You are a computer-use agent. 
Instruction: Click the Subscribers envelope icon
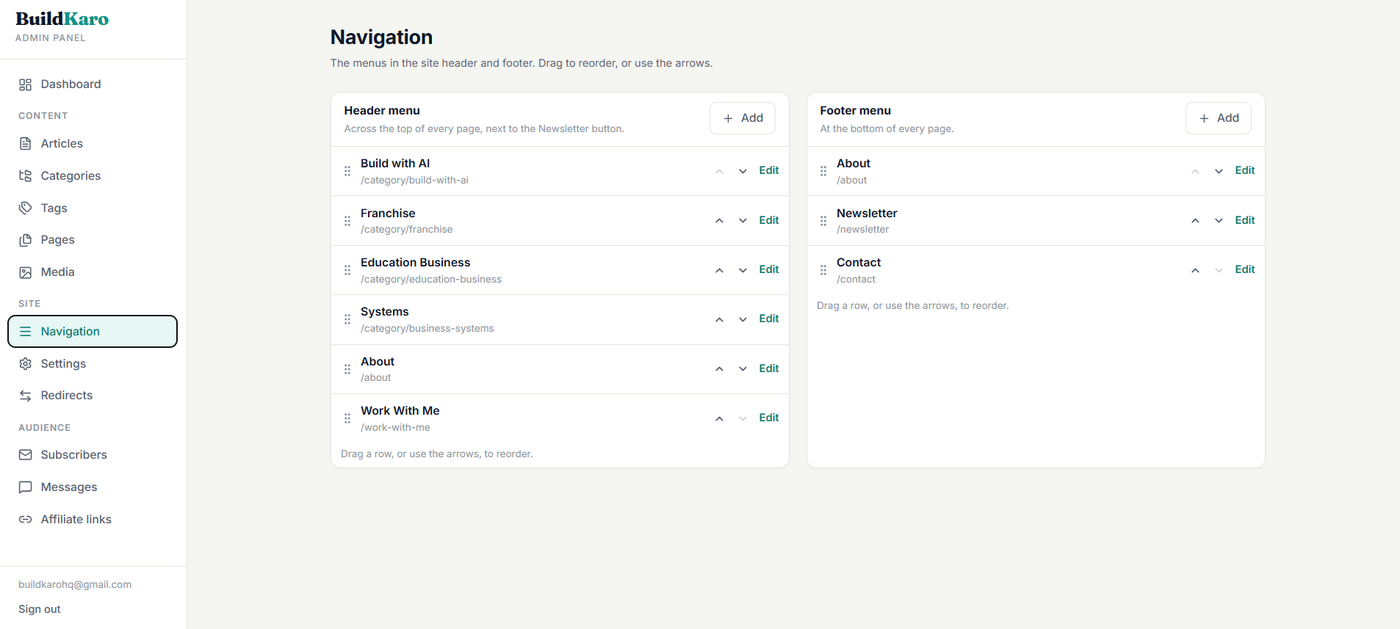[x=26, y=455]
